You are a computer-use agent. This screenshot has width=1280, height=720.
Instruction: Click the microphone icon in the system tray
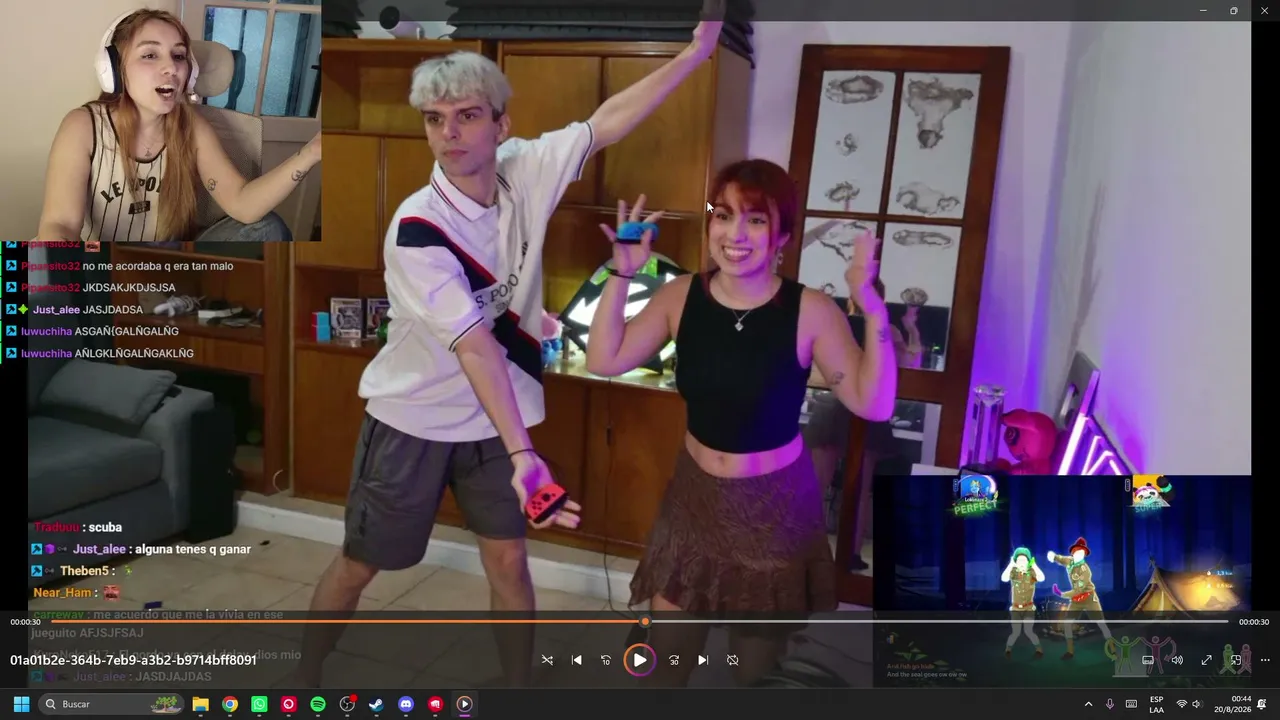[x=1110, y=704]
